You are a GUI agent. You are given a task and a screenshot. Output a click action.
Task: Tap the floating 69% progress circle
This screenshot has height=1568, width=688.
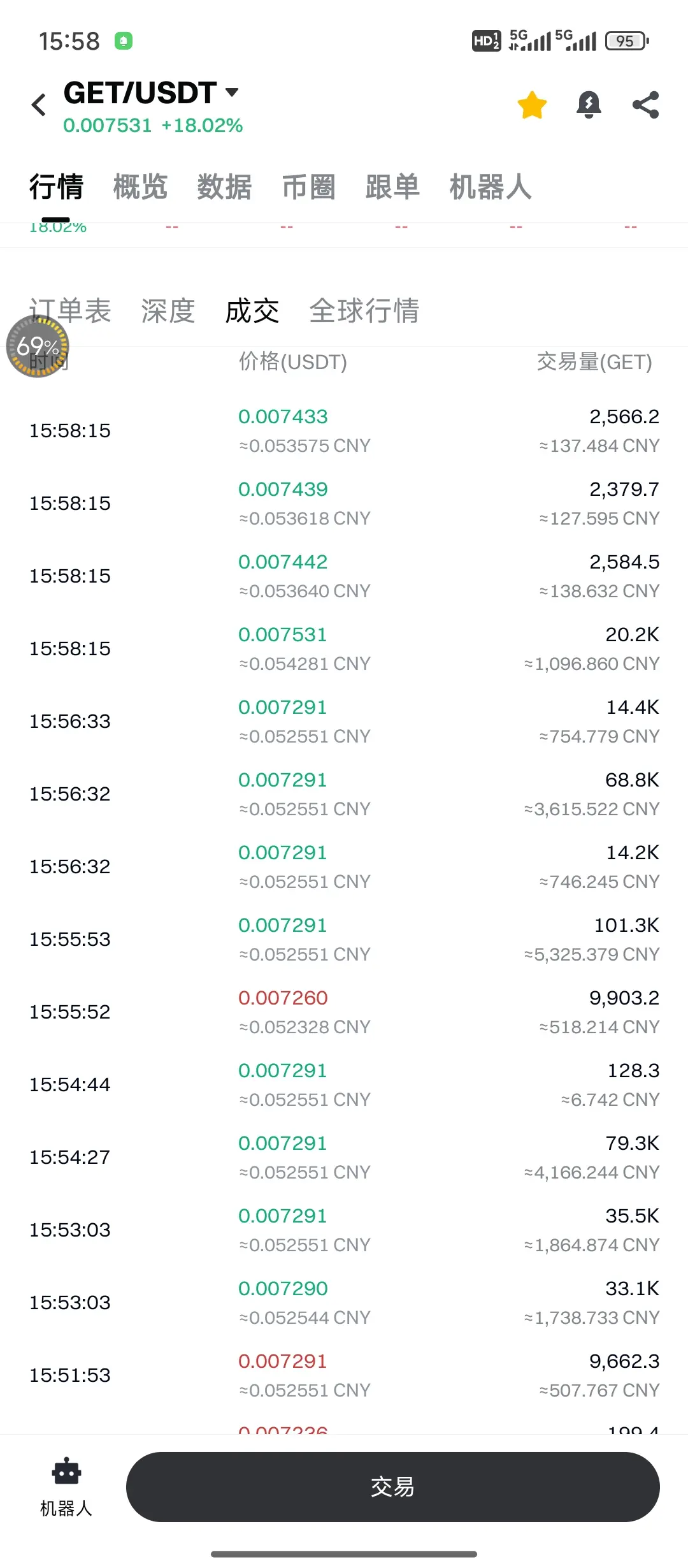pos(38,346)
